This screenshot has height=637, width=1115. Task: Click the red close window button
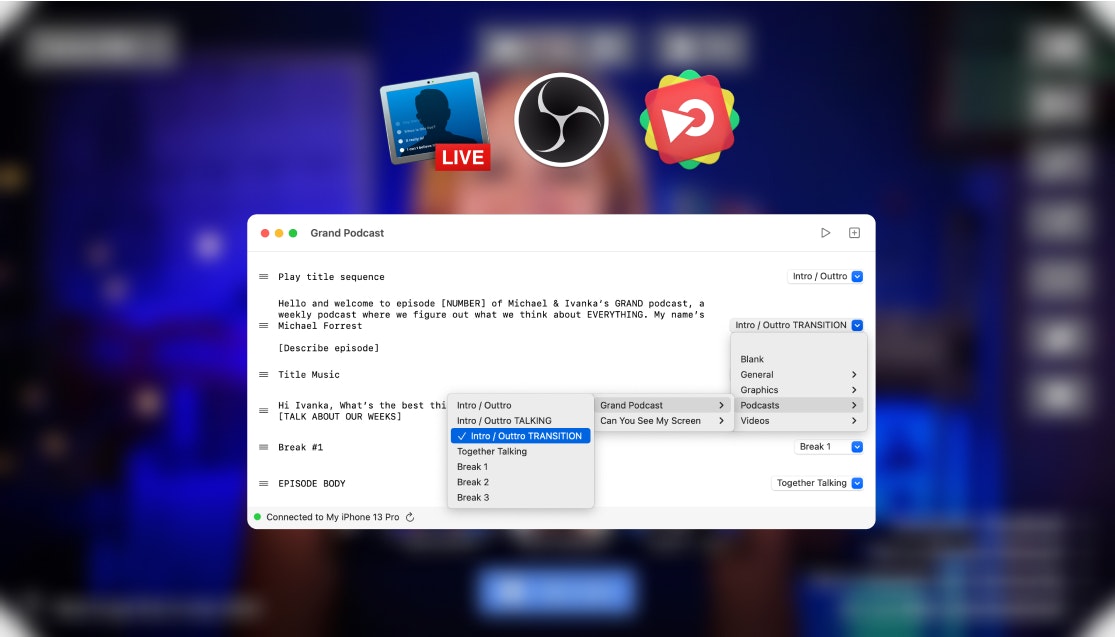[265, 232]
